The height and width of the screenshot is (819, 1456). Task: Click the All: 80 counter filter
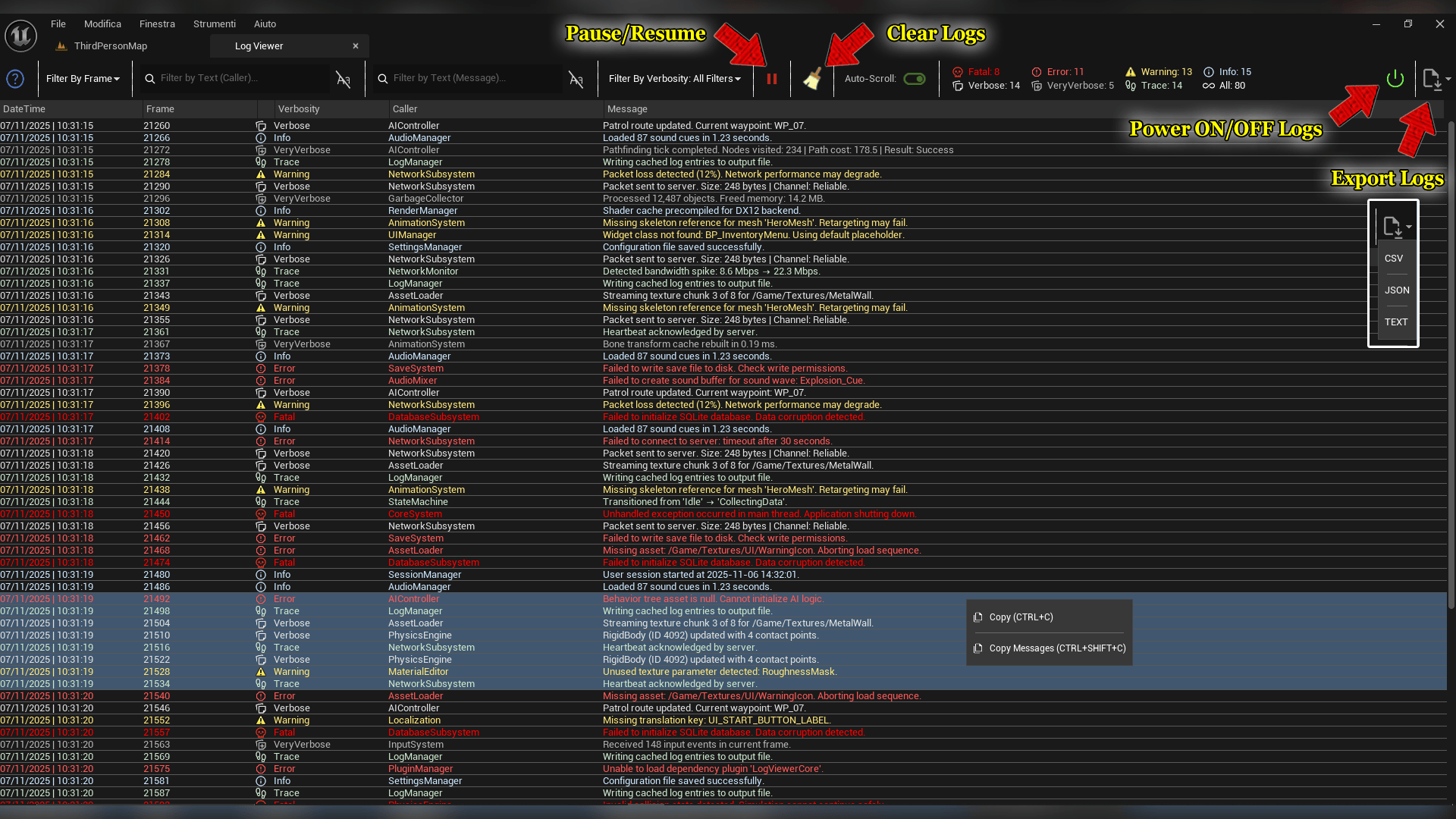[1224, 86]
